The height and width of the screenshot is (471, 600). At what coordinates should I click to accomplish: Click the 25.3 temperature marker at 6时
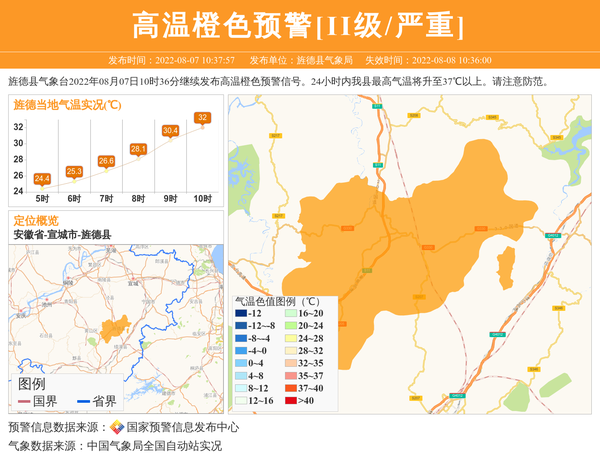[x=74, y=172]
